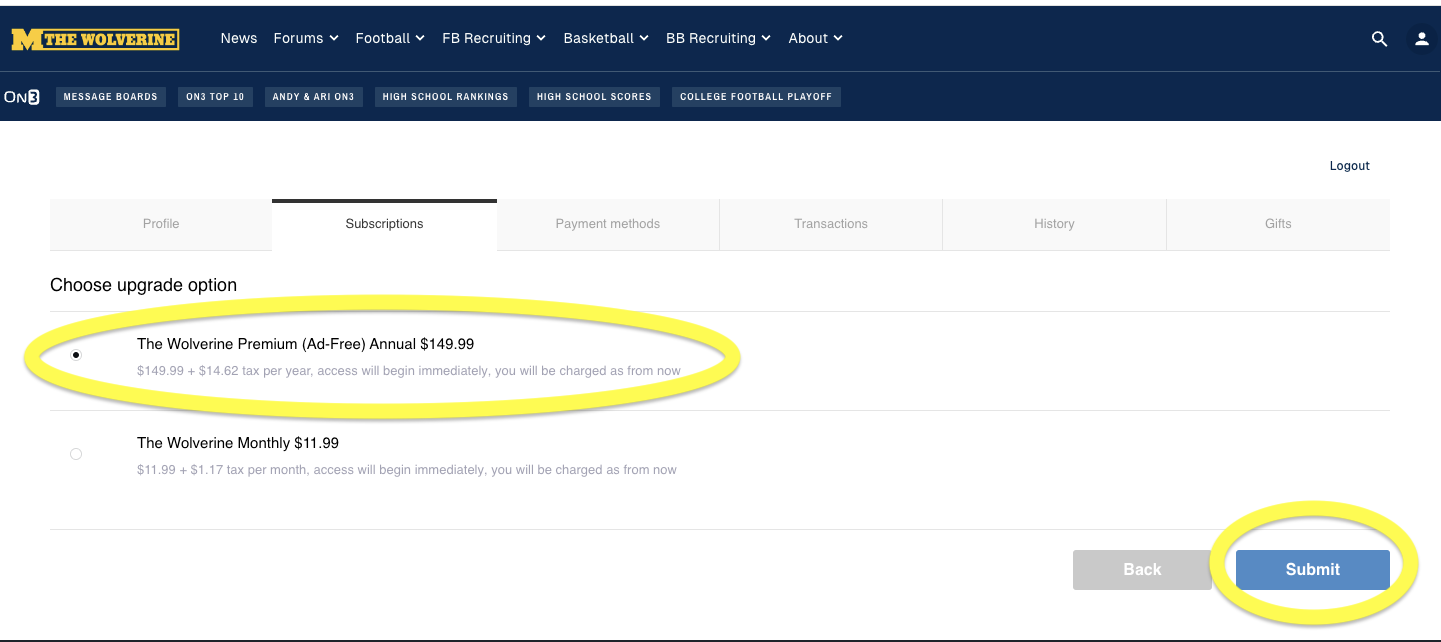
Task: Open the College Football Playoff link
Action: 756,97
